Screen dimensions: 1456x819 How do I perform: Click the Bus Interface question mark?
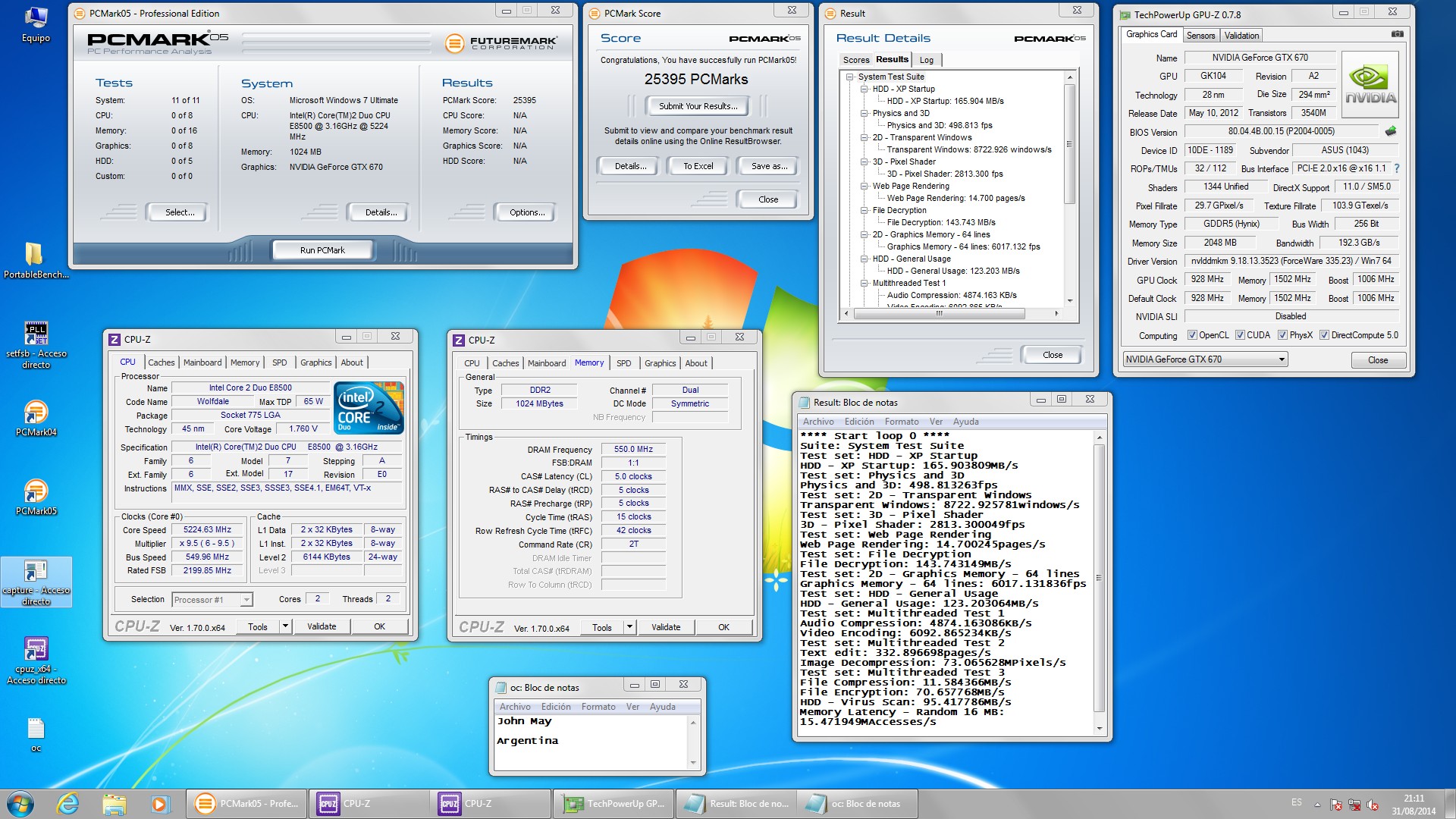tap(1397, 168)
